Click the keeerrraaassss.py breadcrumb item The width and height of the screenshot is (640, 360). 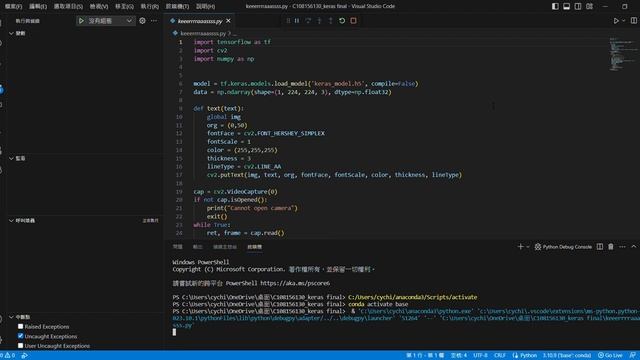[202, 33]
